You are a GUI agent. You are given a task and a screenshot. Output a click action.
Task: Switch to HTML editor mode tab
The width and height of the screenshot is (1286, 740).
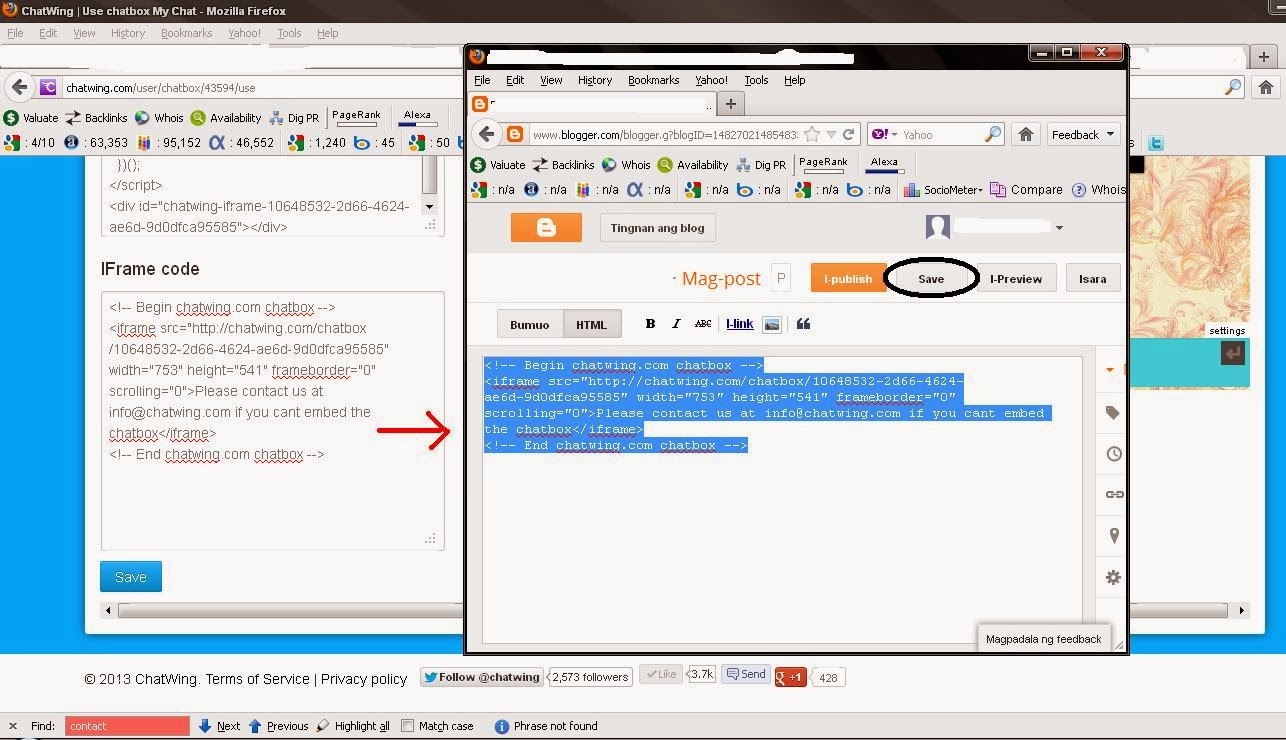coord(591,324)
